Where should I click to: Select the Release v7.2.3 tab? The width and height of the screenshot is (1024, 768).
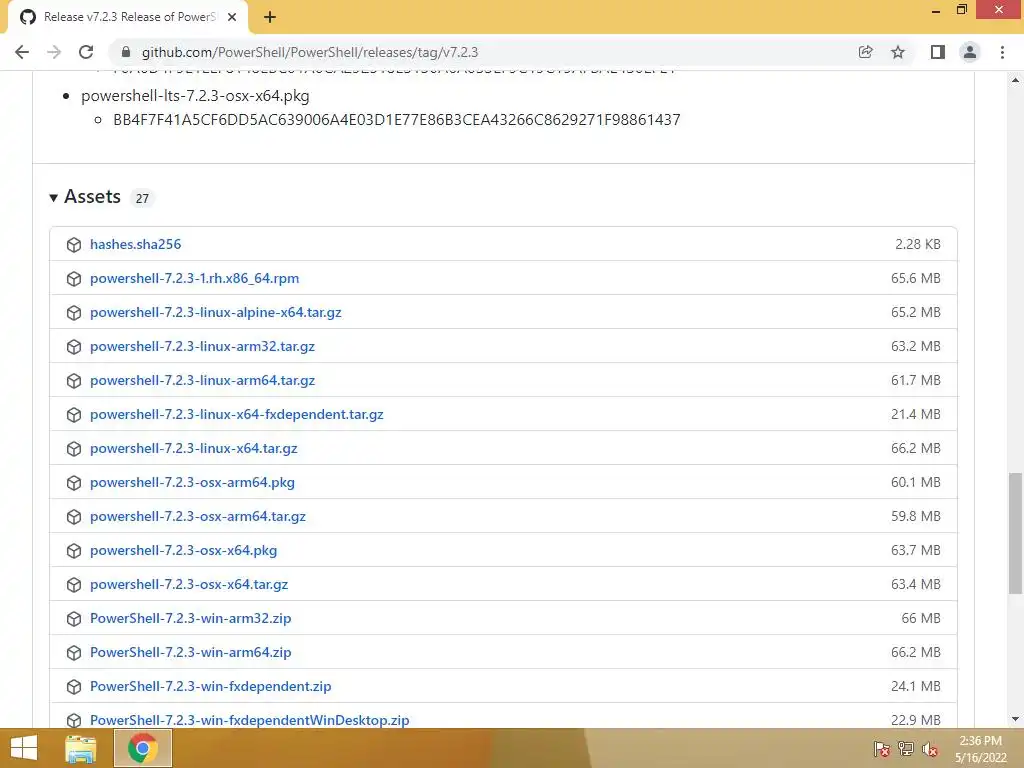pos(128,17)
